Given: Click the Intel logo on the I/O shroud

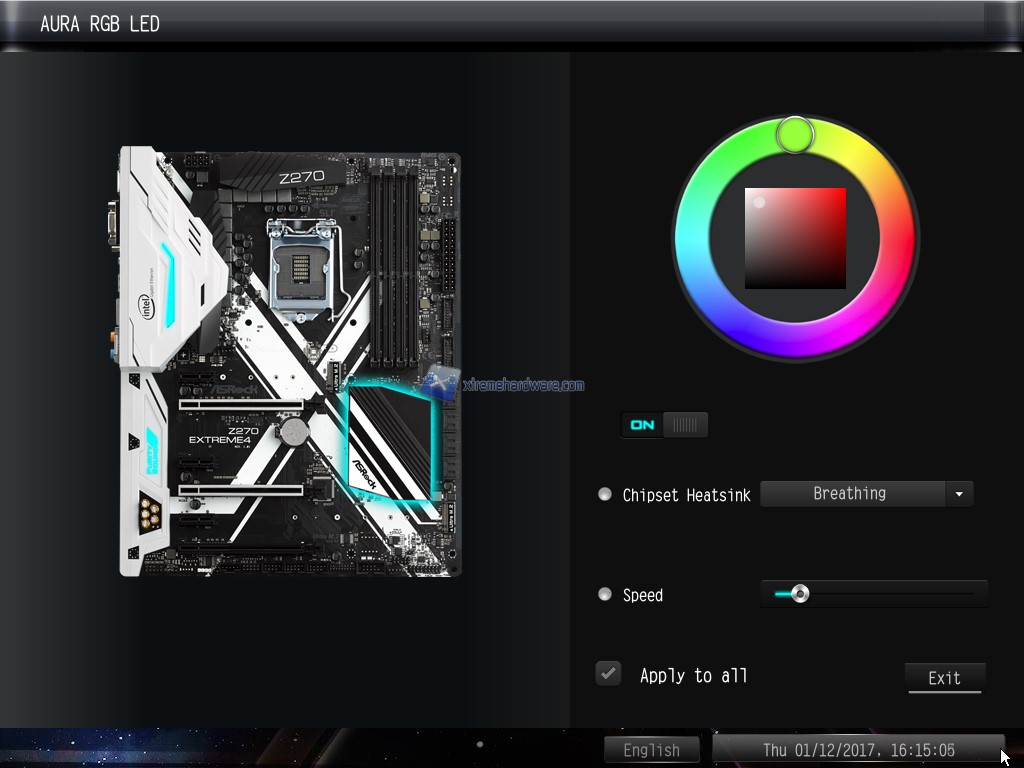Looking at the screenshot, I should point(146,311).
